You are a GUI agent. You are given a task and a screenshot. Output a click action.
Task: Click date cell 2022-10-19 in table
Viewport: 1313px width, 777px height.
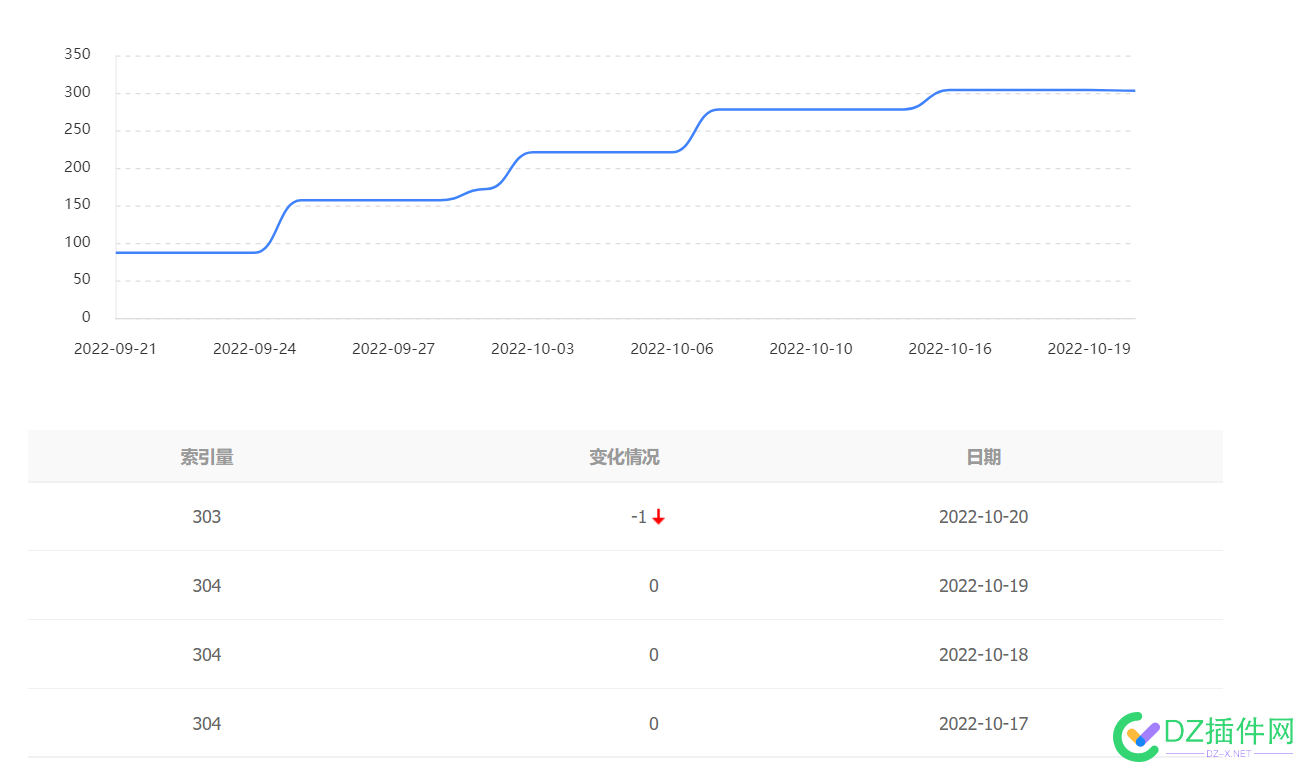coord(983,586)
